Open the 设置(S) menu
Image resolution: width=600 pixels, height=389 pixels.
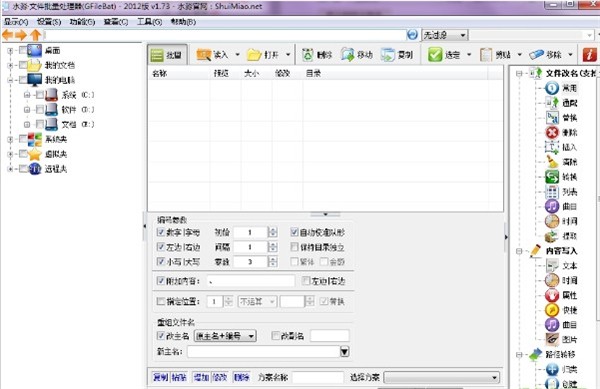pyautogui.click(x=49, y=22)
